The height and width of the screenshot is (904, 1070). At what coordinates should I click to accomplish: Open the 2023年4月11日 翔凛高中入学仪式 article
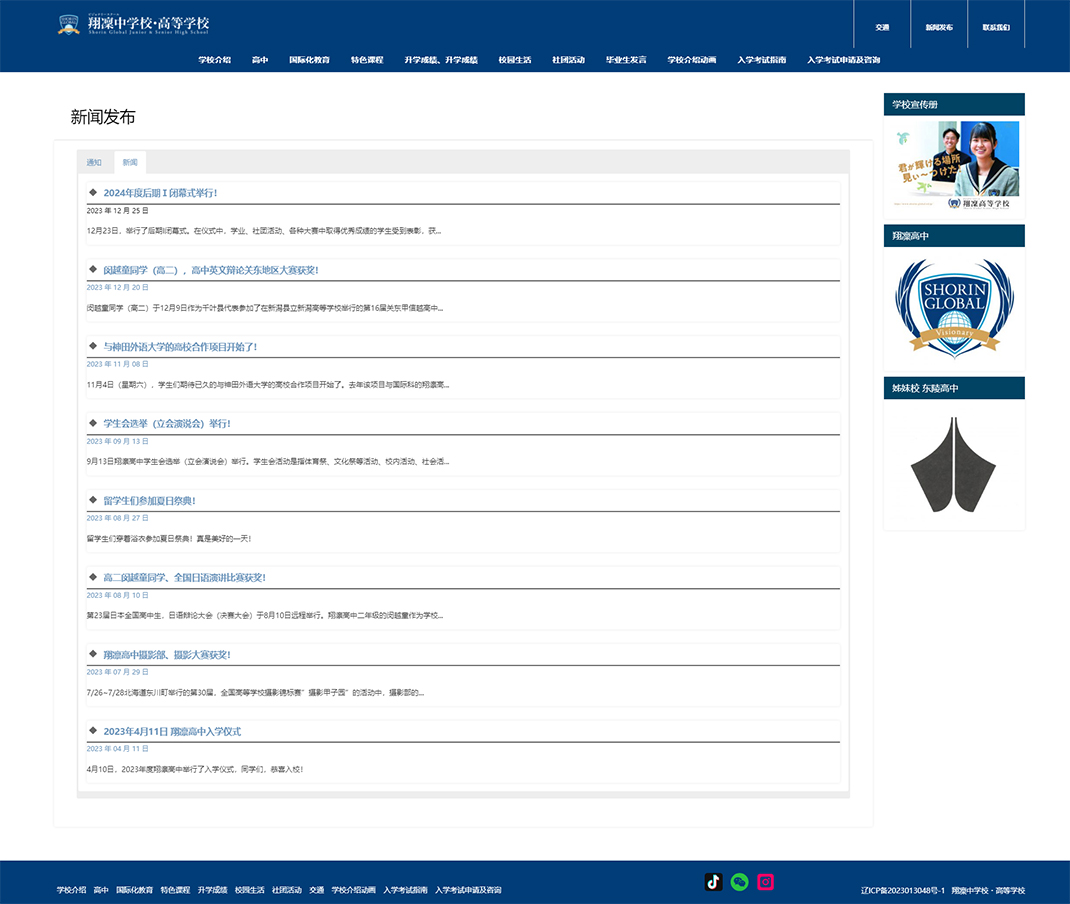tap(172, 732)
